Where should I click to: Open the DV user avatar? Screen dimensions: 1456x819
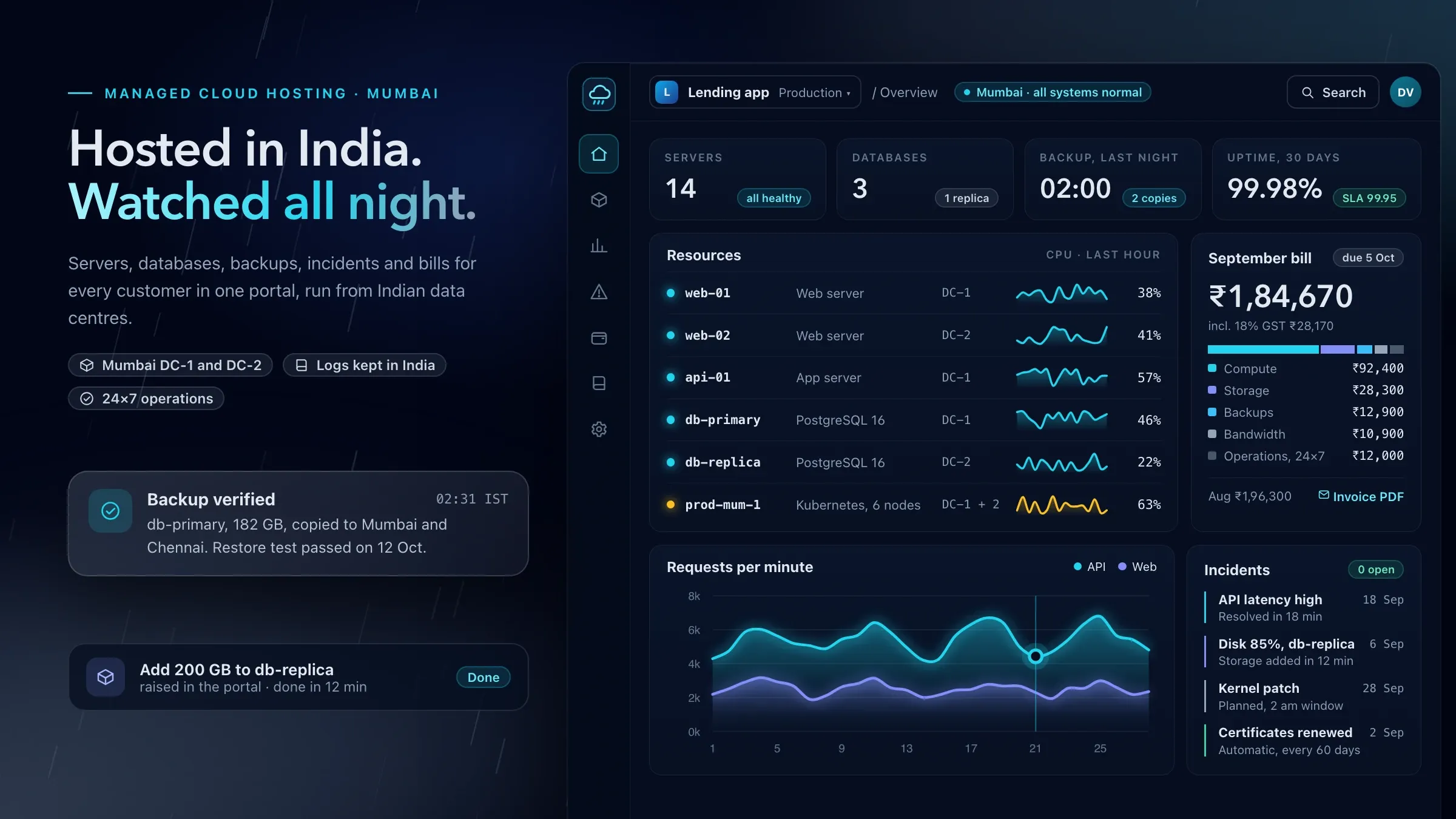pyautogui.click(x=1405, y=92)
